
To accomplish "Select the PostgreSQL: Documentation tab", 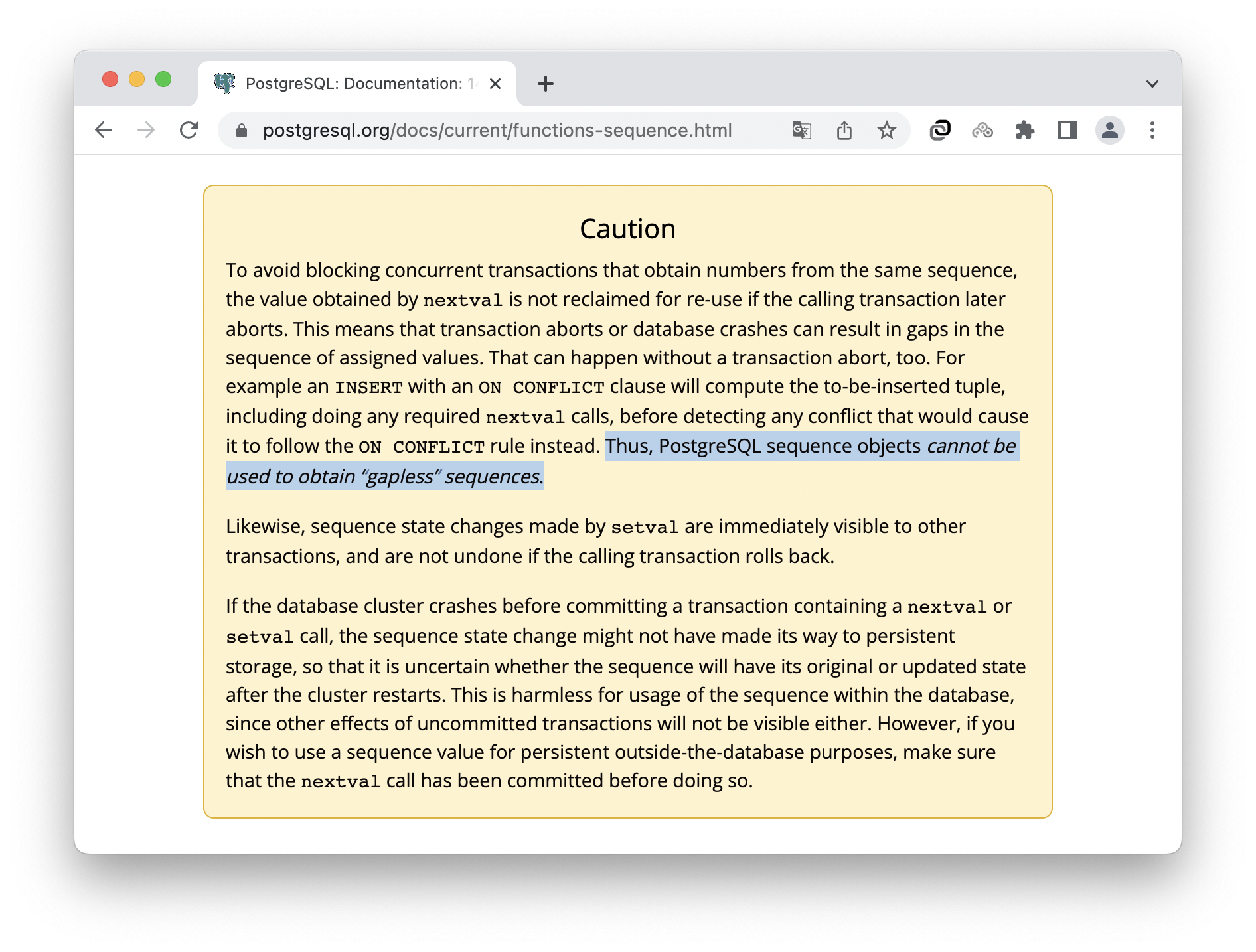I will [x=357, y=84].
